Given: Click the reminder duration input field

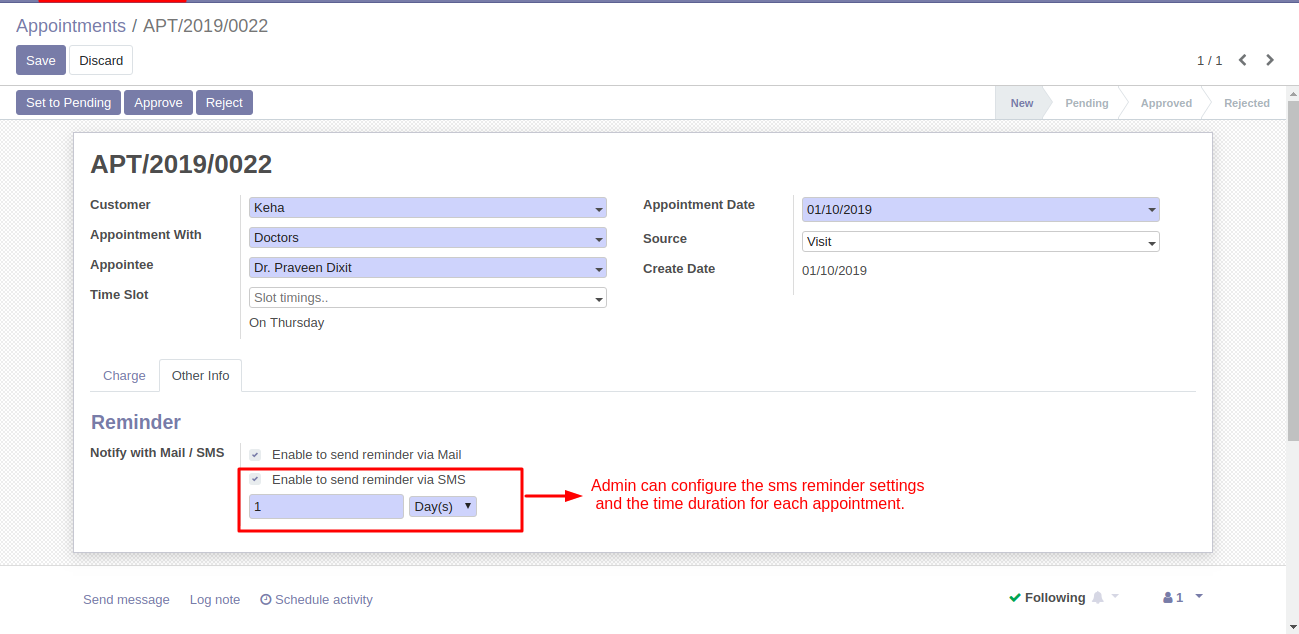Looking at the screenshot, I should (326, 507).
